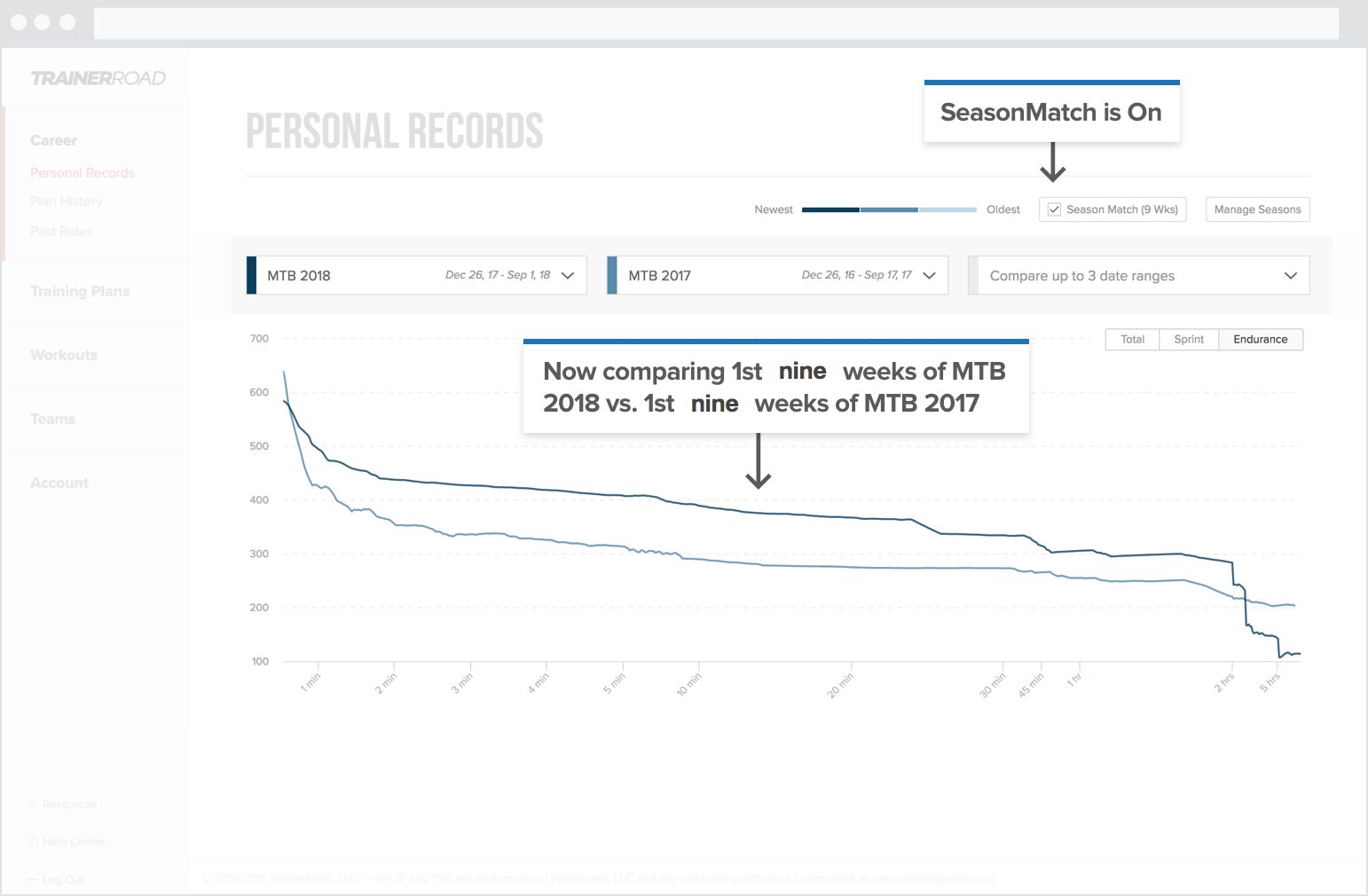Open the Career section in sidebar
This screenshot has height=896, width=1368.
[53, 140]
